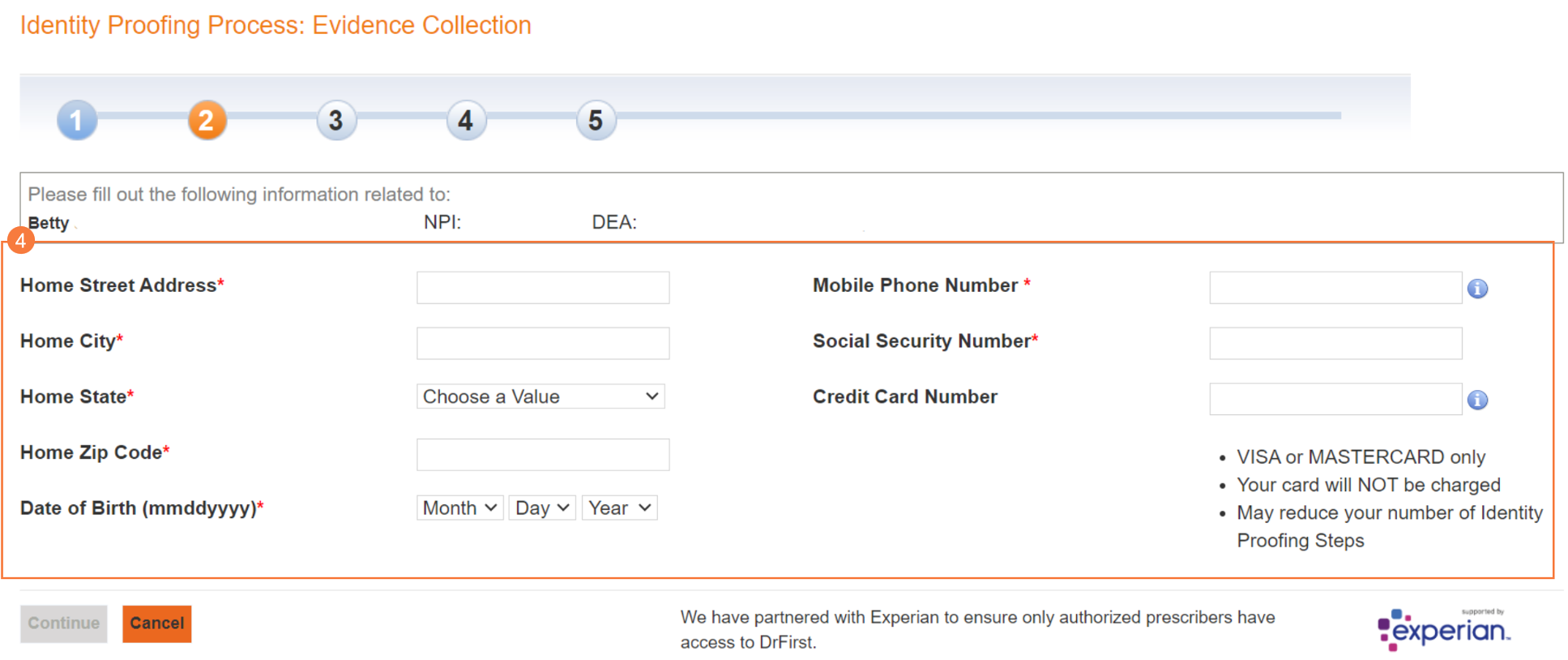
Task: Click step 5 circle in progress bar
Action: tap(596, 121)
